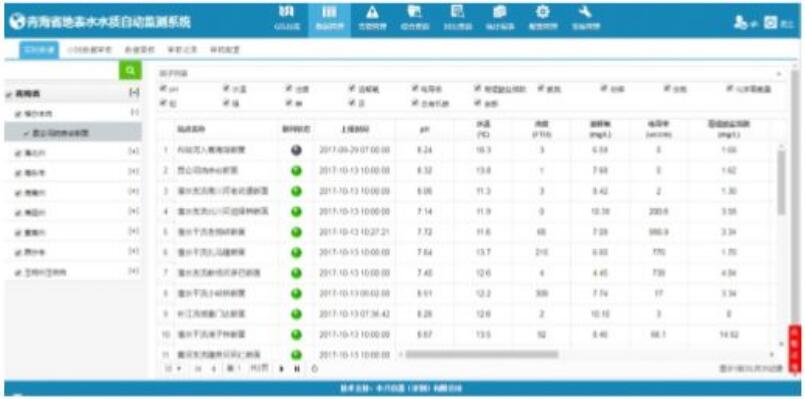Click the refresh icon in the pagination bar
805x399 pixels.
click(315, 368)
